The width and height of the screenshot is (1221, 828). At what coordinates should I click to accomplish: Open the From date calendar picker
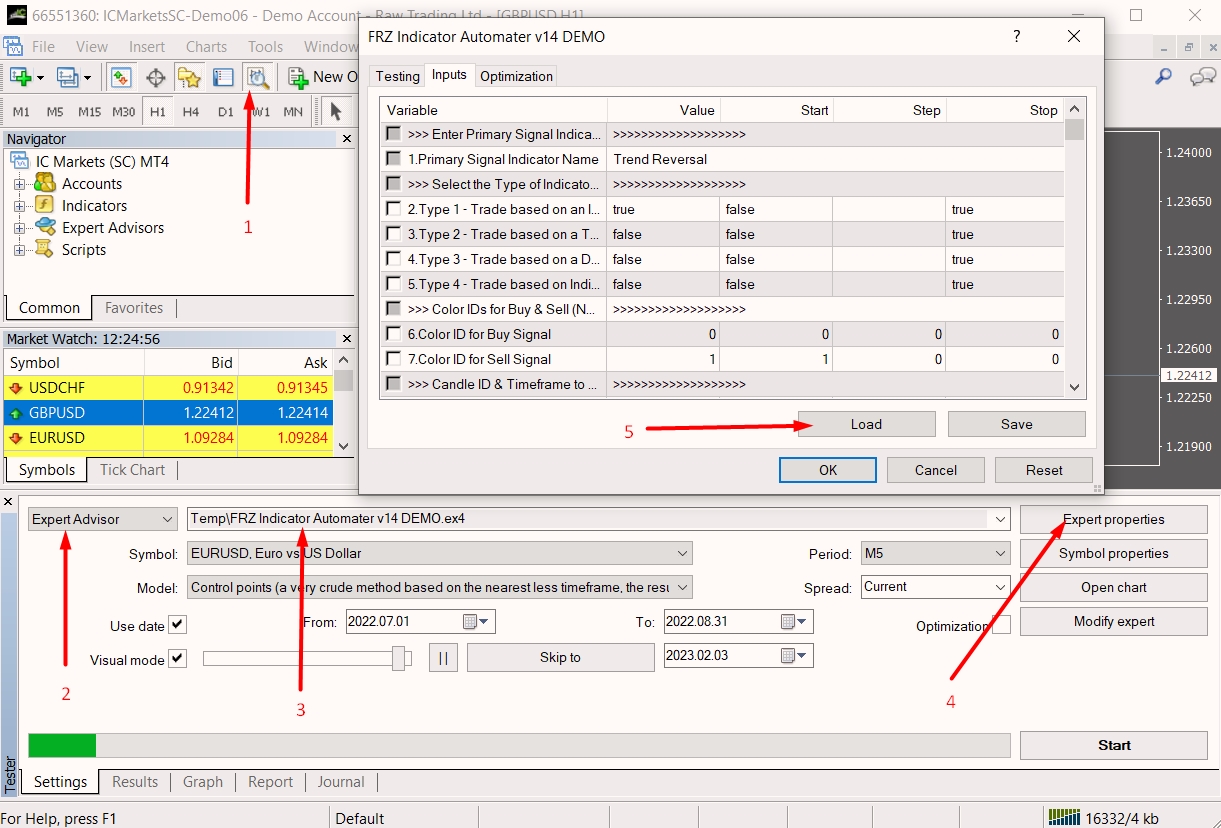pyautogui.click(x=475, y=622)
